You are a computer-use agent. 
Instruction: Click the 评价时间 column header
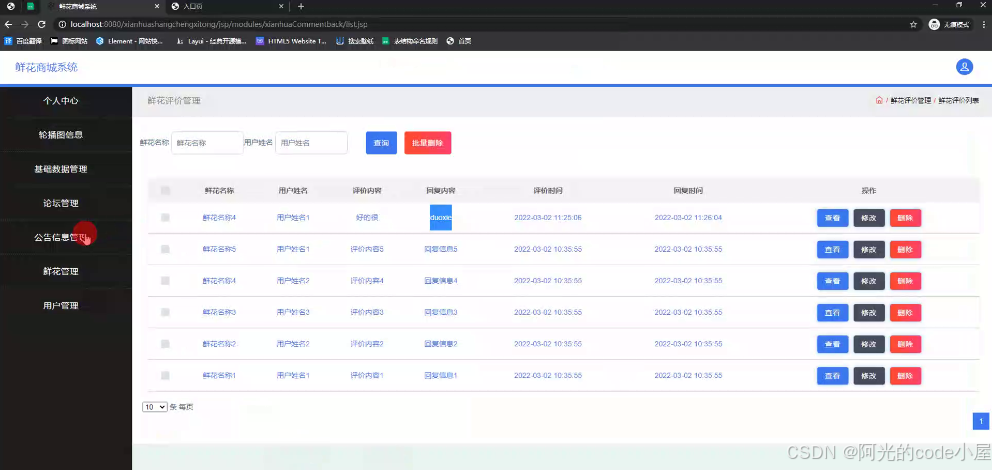point(548,190)
